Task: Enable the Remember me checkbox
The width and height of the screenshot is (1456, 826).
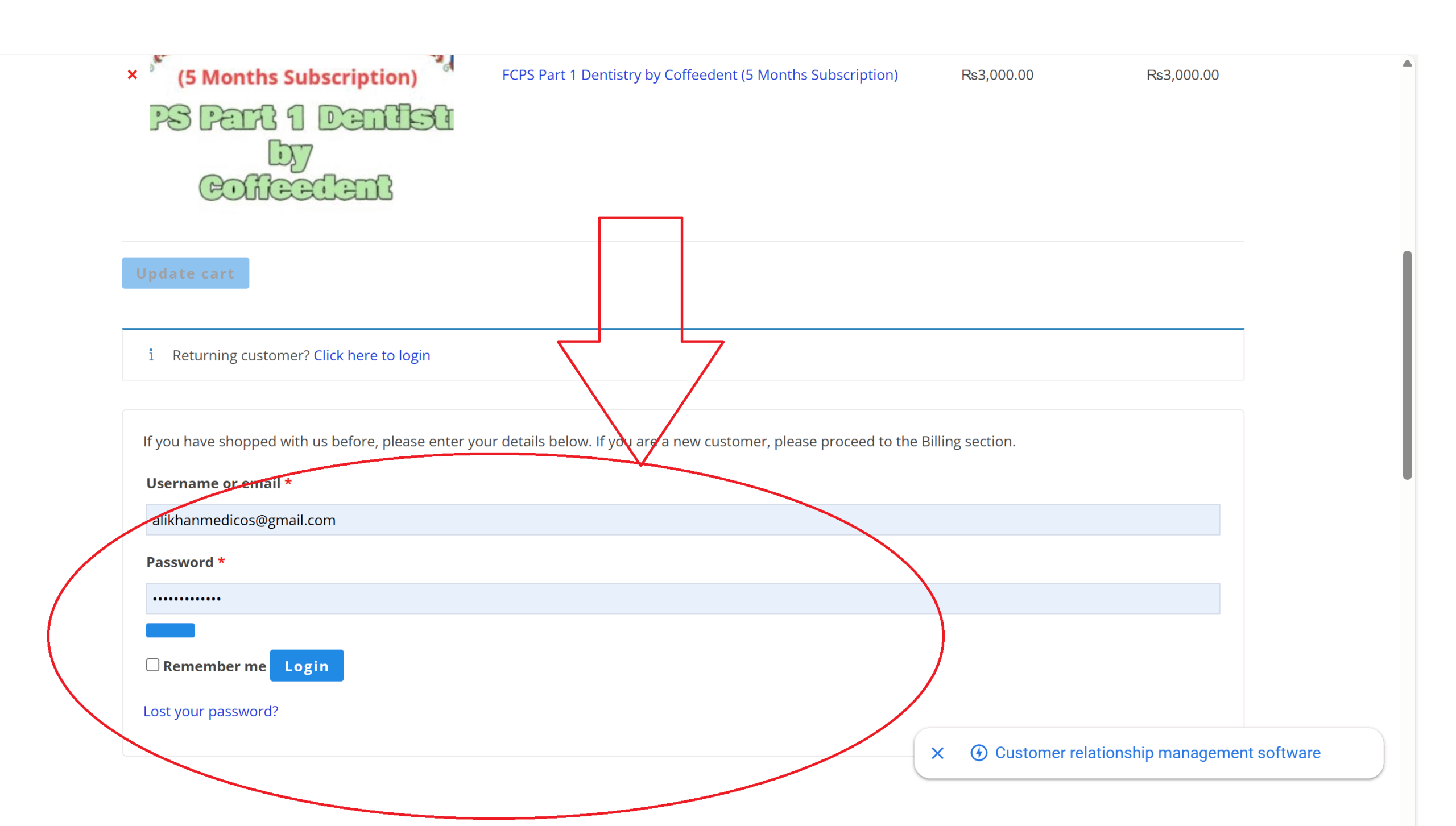Action: click(x=152, y=665)
